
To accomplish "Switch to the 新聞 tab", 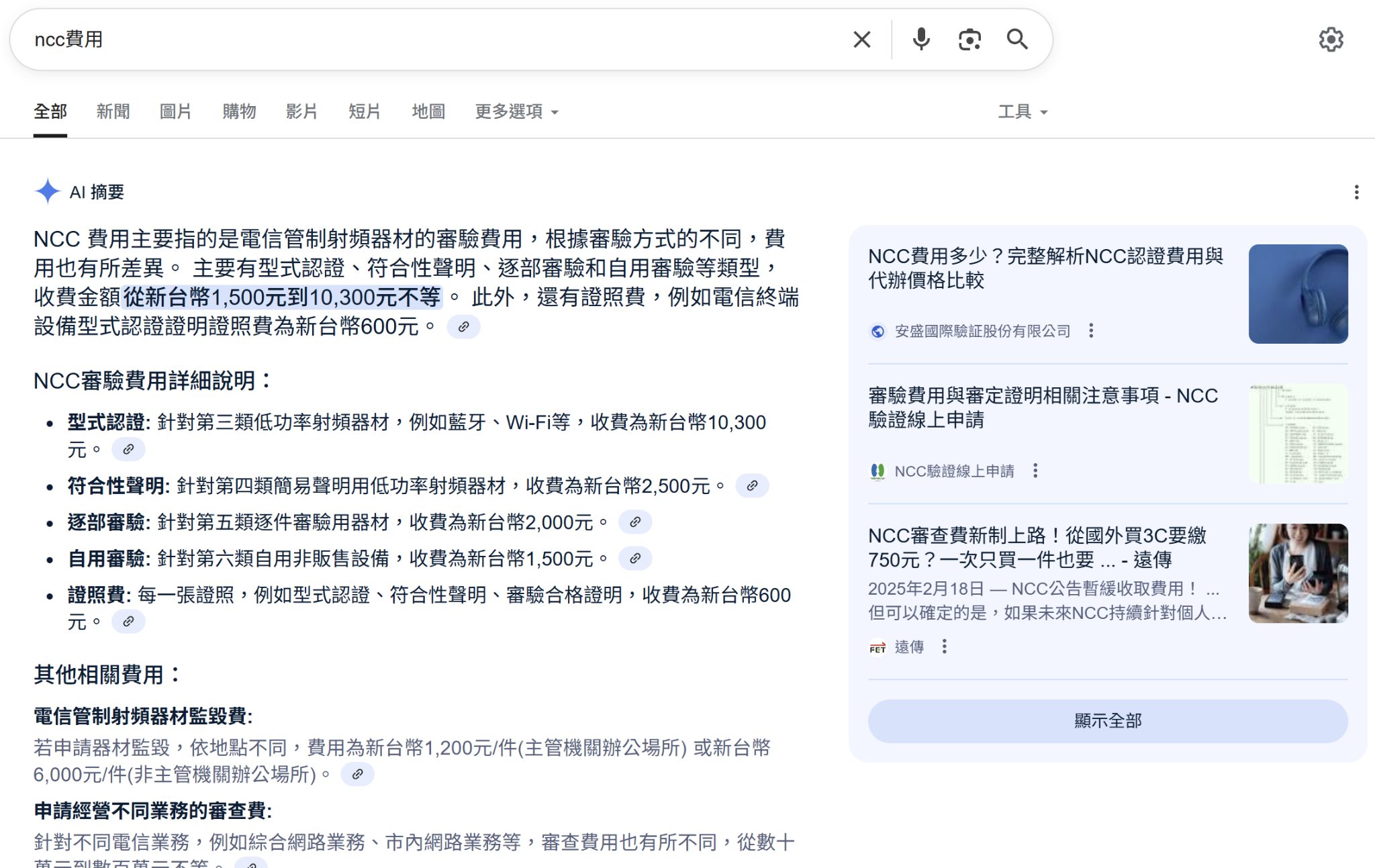I will coord(113,111).
